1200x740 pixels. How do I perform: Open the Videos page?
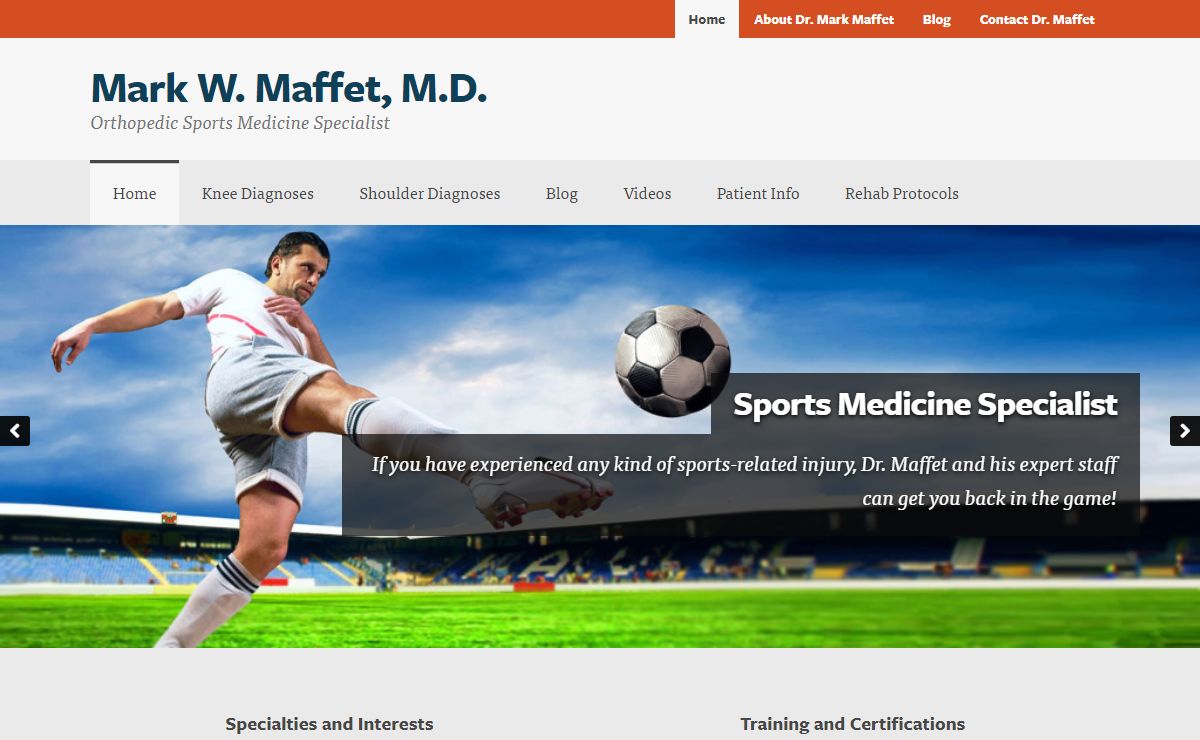click(x=648, y=193)
